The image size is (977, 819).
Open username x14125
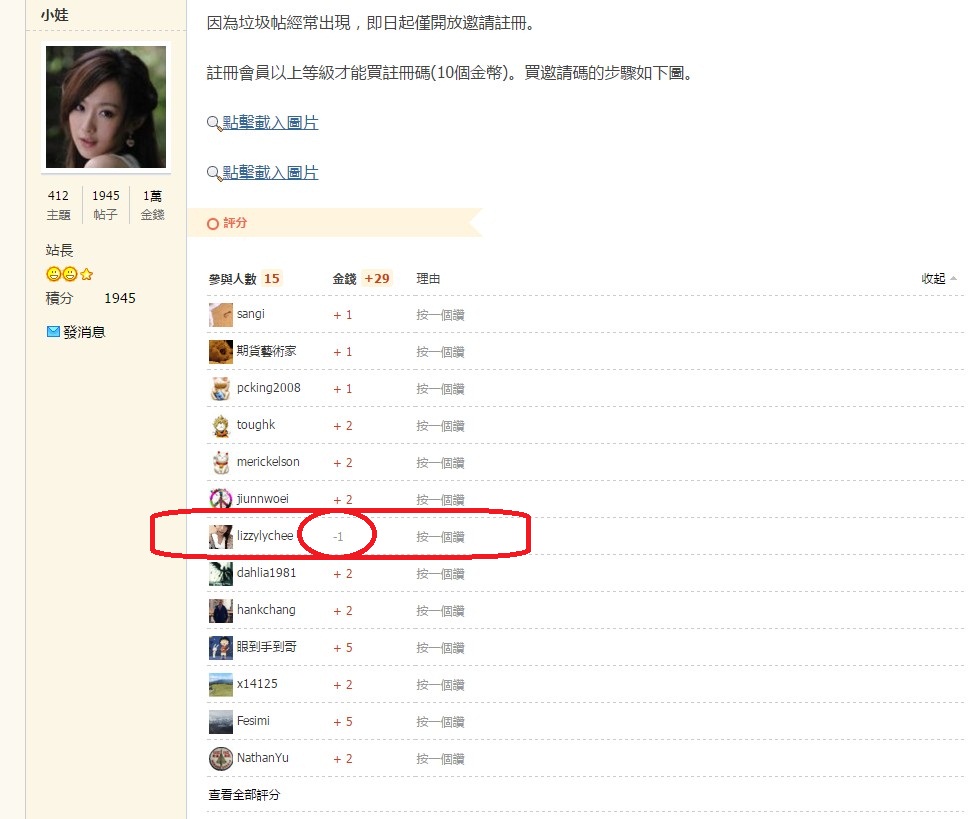257,683
